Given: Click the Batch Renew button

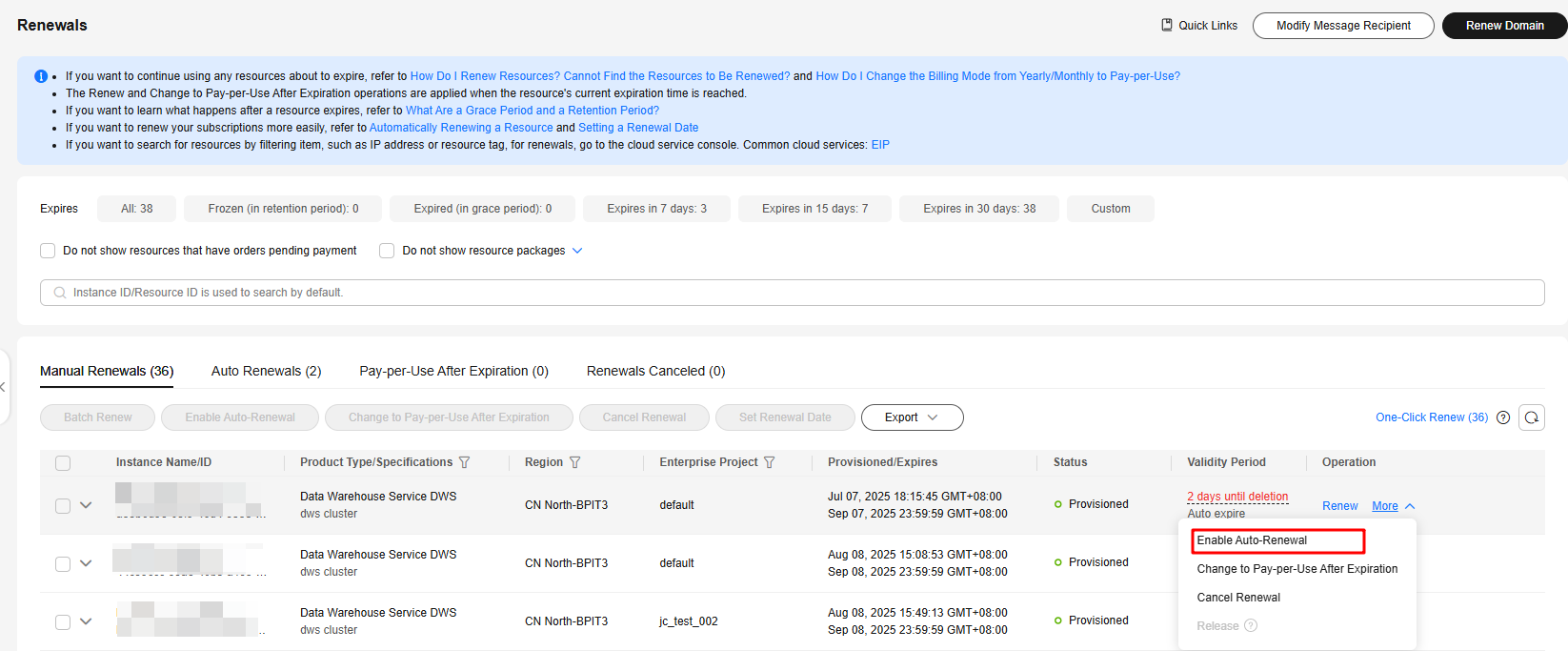Looking at the screenshot, I should (98, 417).
